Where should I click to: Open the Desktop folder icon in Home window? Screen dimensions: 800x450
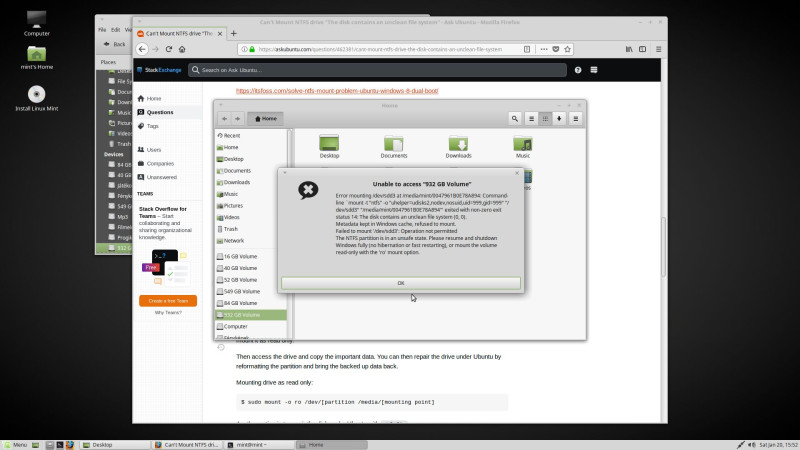(x=329, y=146)
